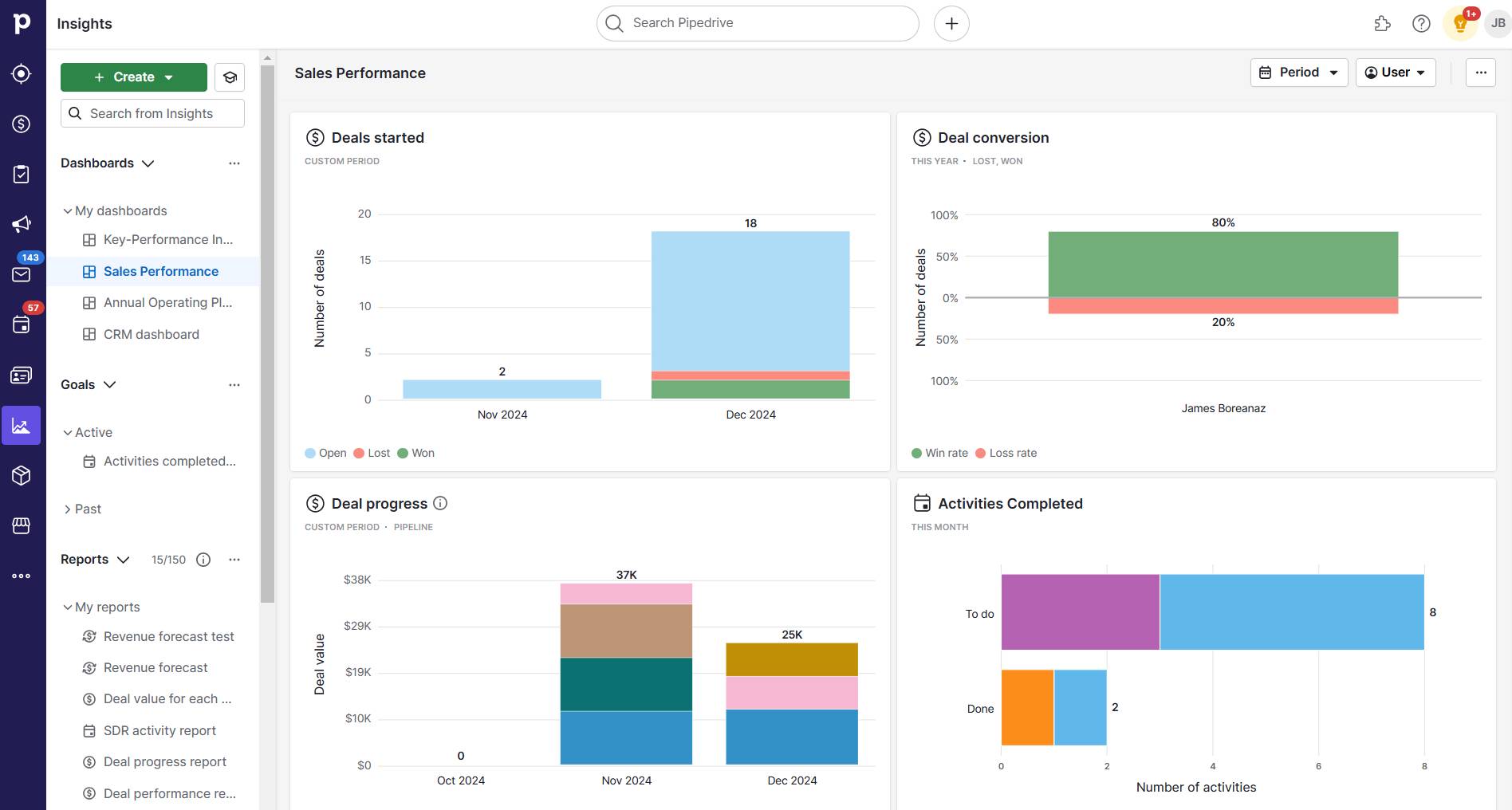Open the Contacts section in the sidebar

tap(22, 375)
